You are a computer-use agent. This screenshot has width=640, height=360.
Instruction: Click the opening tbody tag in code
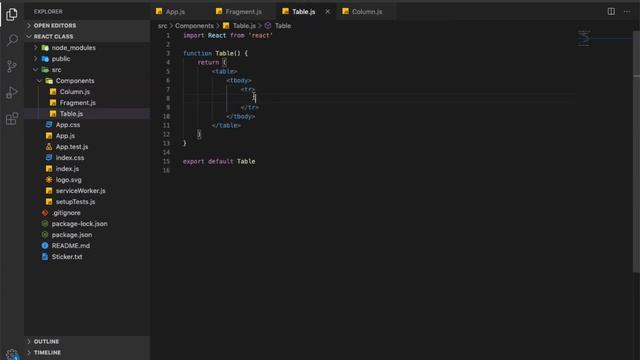(x=239, y=80)
